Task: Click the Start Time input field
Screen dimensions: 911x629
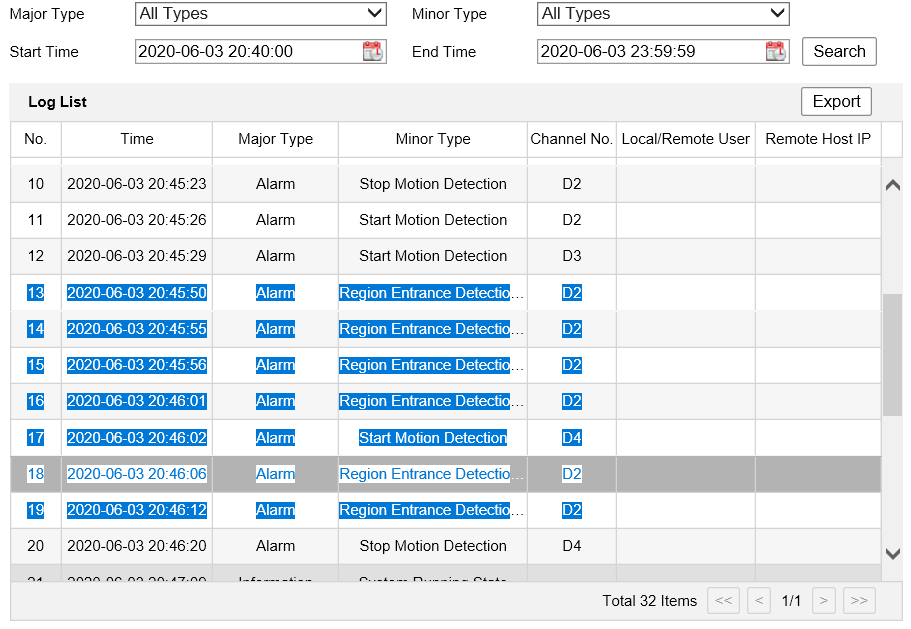Action: (x=247, y=52)
